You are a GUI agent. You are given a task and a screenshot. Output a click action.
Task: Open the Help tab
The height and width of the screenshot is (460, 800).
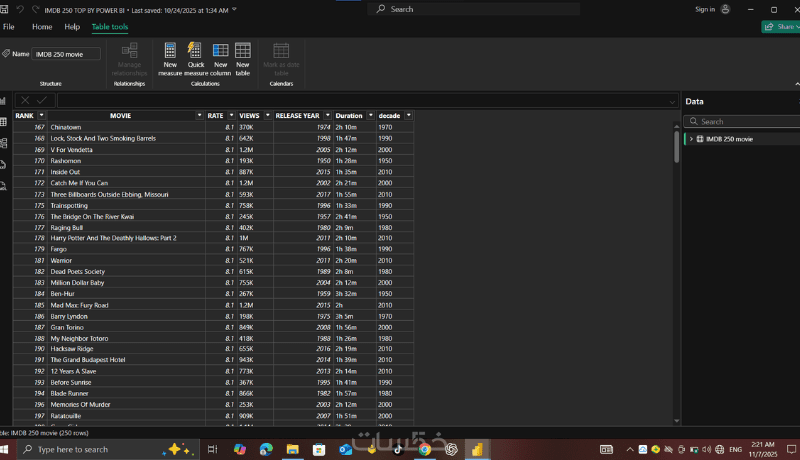point(72,27)
